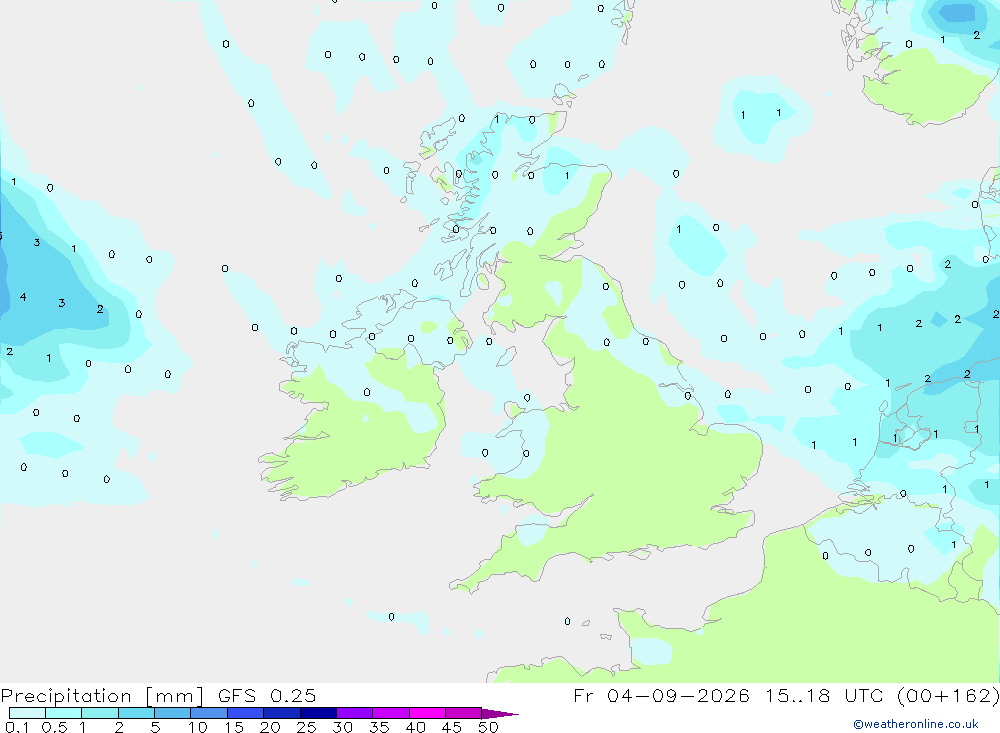Click the 10–15 mm blue legend swatch
Viewport: 1000px width, 733px height.
pyautogui.click(x=209, y=713)
